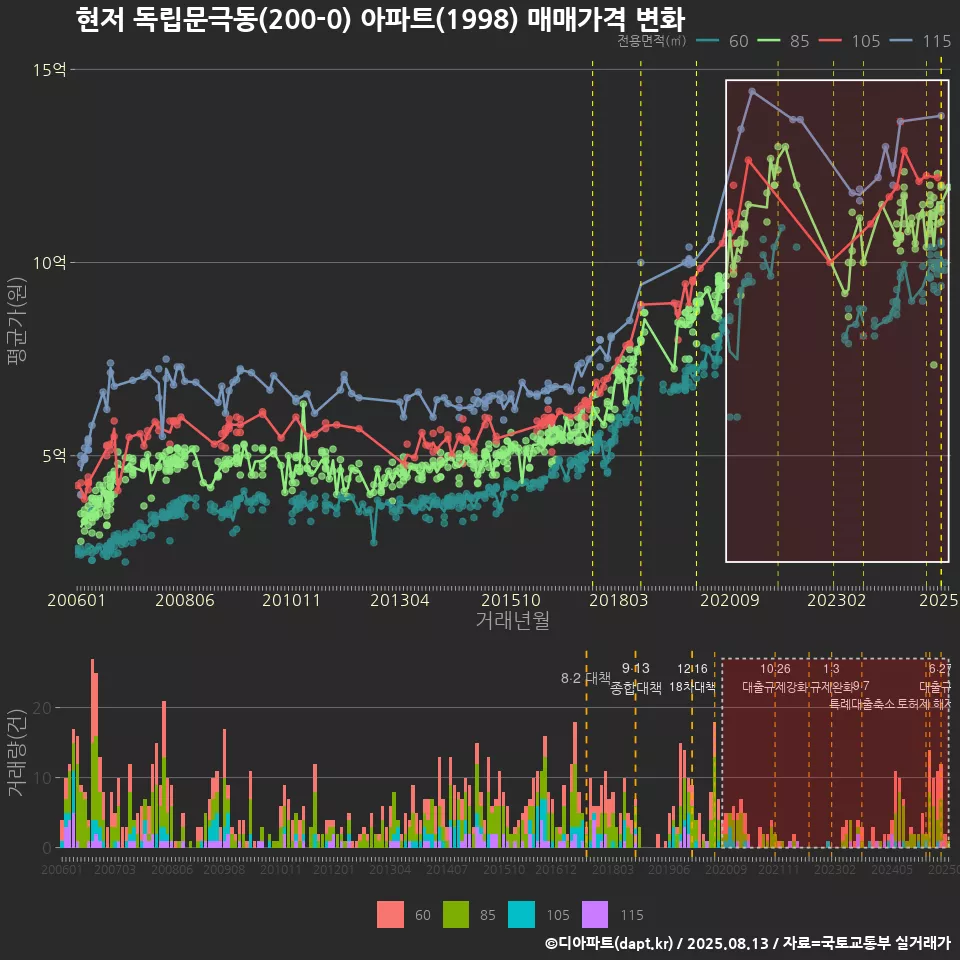Click the 전용면적(㎡) legend heading
Screen dimensions: 960x960
[x=651, y=41]
